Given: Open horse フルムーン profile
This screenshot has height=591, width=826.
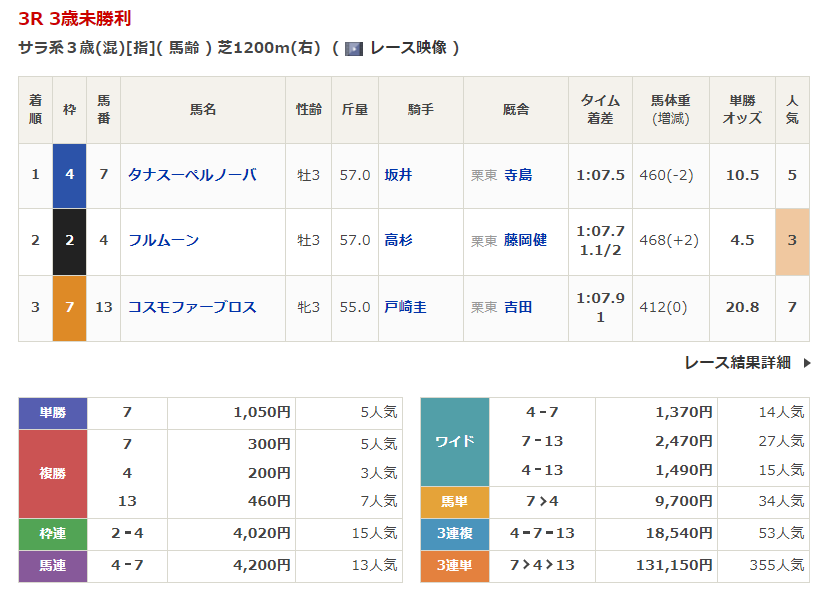Looking at the screenshot, I should coord(163,240).
